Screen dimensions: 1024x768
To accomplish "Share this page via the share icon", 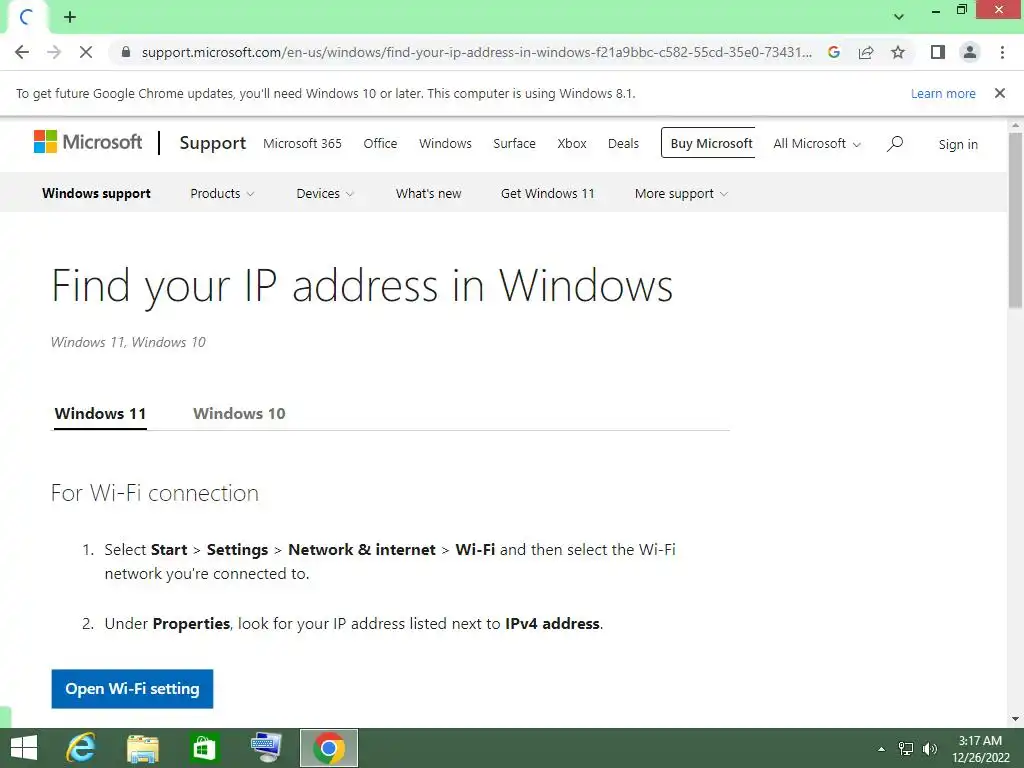I will 866,52.
